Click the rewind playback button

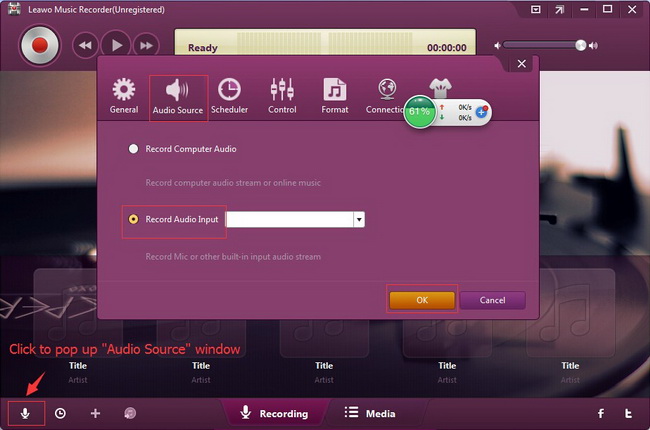pos(85,45)
